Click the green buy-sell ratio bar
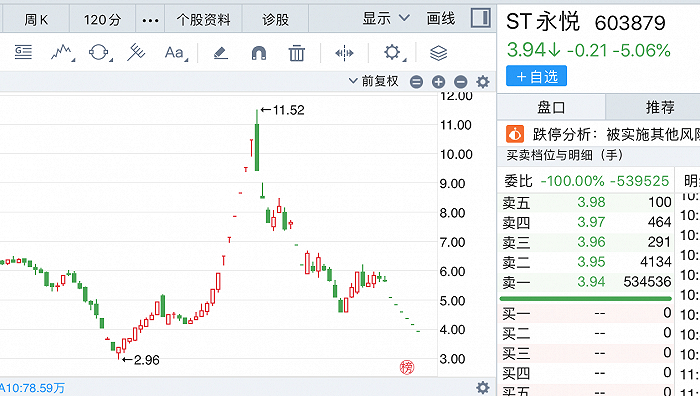The height and width of the screenshot is (396, 700). coord(586,298)
